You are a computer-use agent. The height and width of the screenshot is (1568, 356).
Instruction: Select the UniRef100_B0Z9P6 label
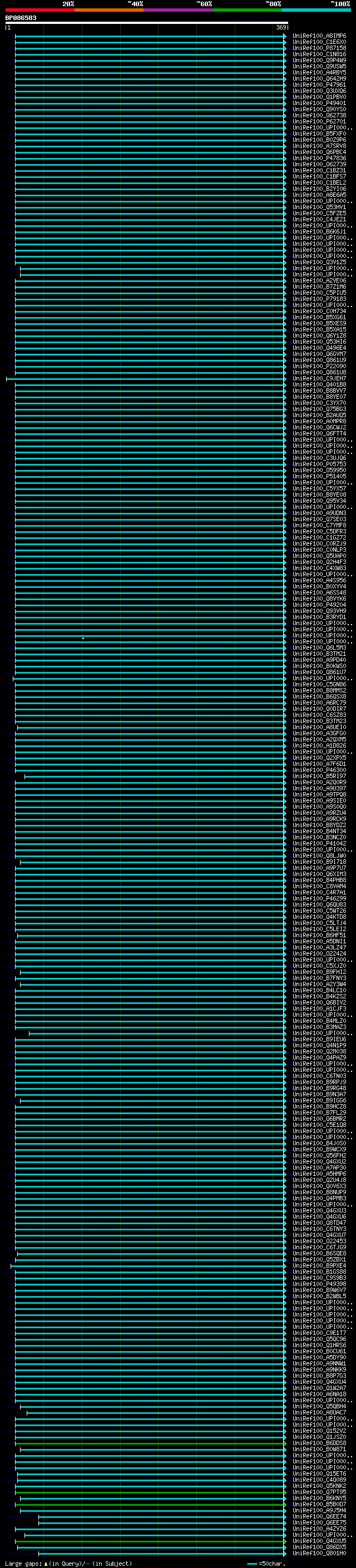319,140
